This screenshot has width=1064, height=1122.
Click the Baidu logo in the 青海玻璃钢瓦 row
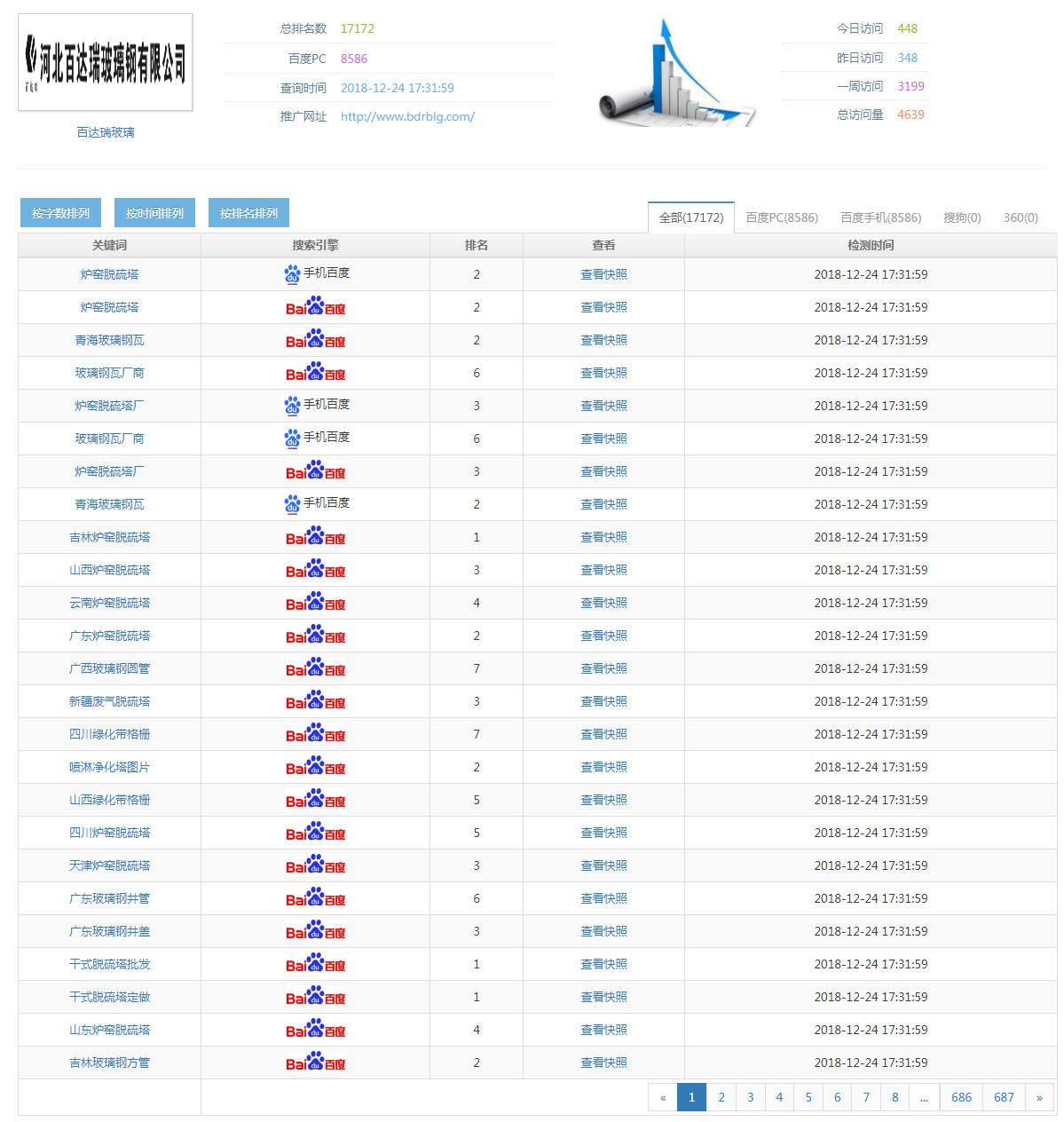(315, 340)
